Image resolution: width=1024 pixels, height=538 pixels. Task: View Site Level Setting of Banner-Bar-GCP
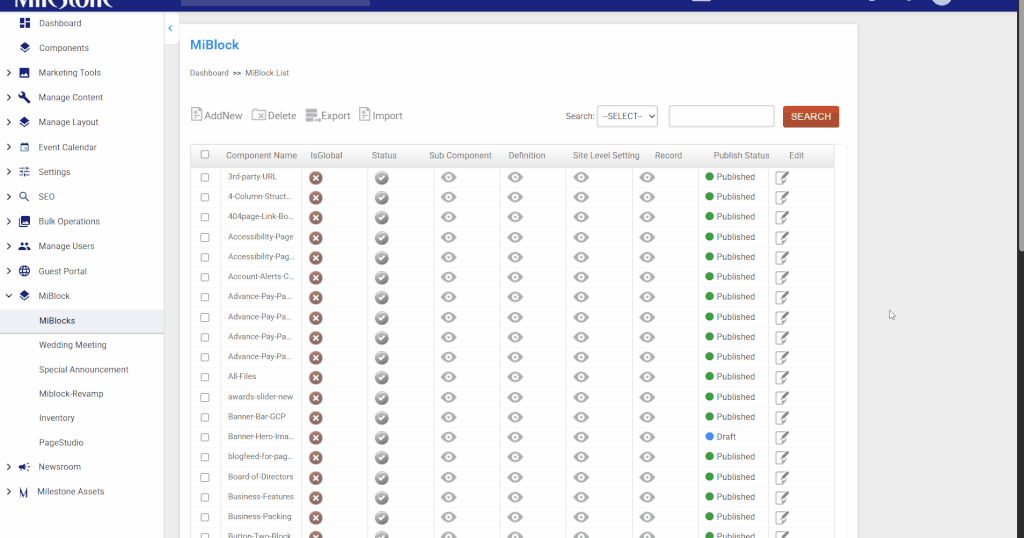click(x=581, y=417)
